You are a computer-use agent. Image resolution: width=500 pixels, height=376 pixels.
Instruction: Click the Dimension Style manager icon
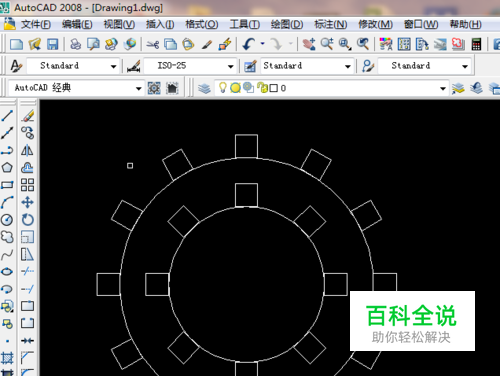[x=134, y=66]
